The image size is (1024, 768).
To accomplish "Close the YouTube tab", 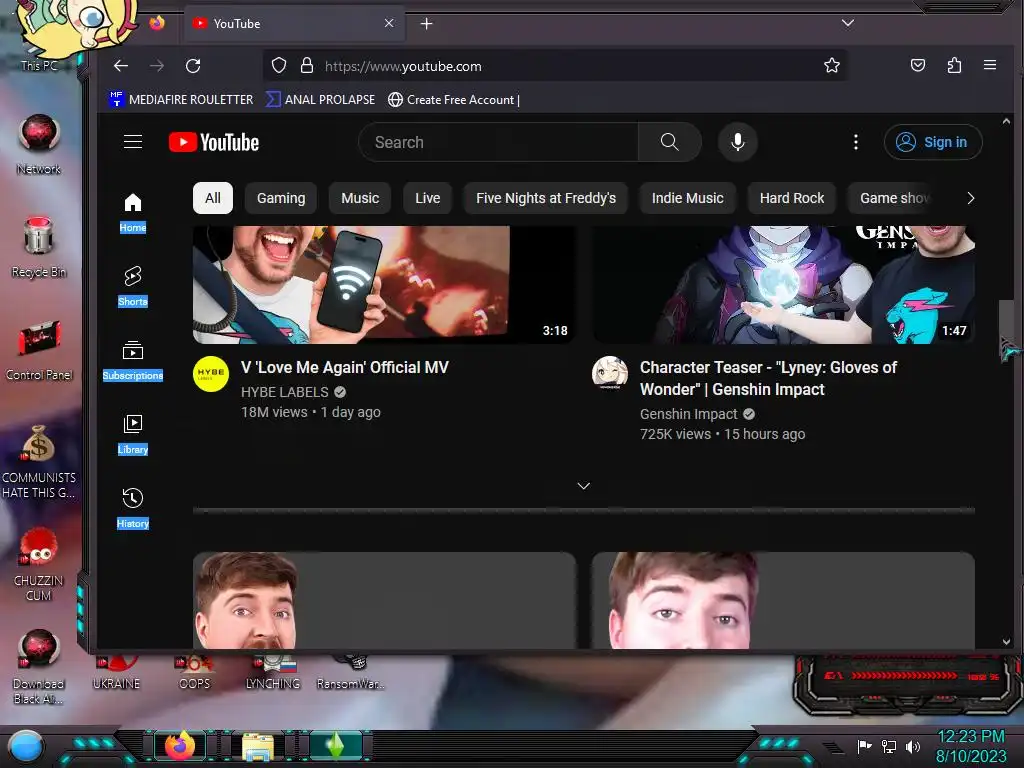I will [x=389, y=24].
